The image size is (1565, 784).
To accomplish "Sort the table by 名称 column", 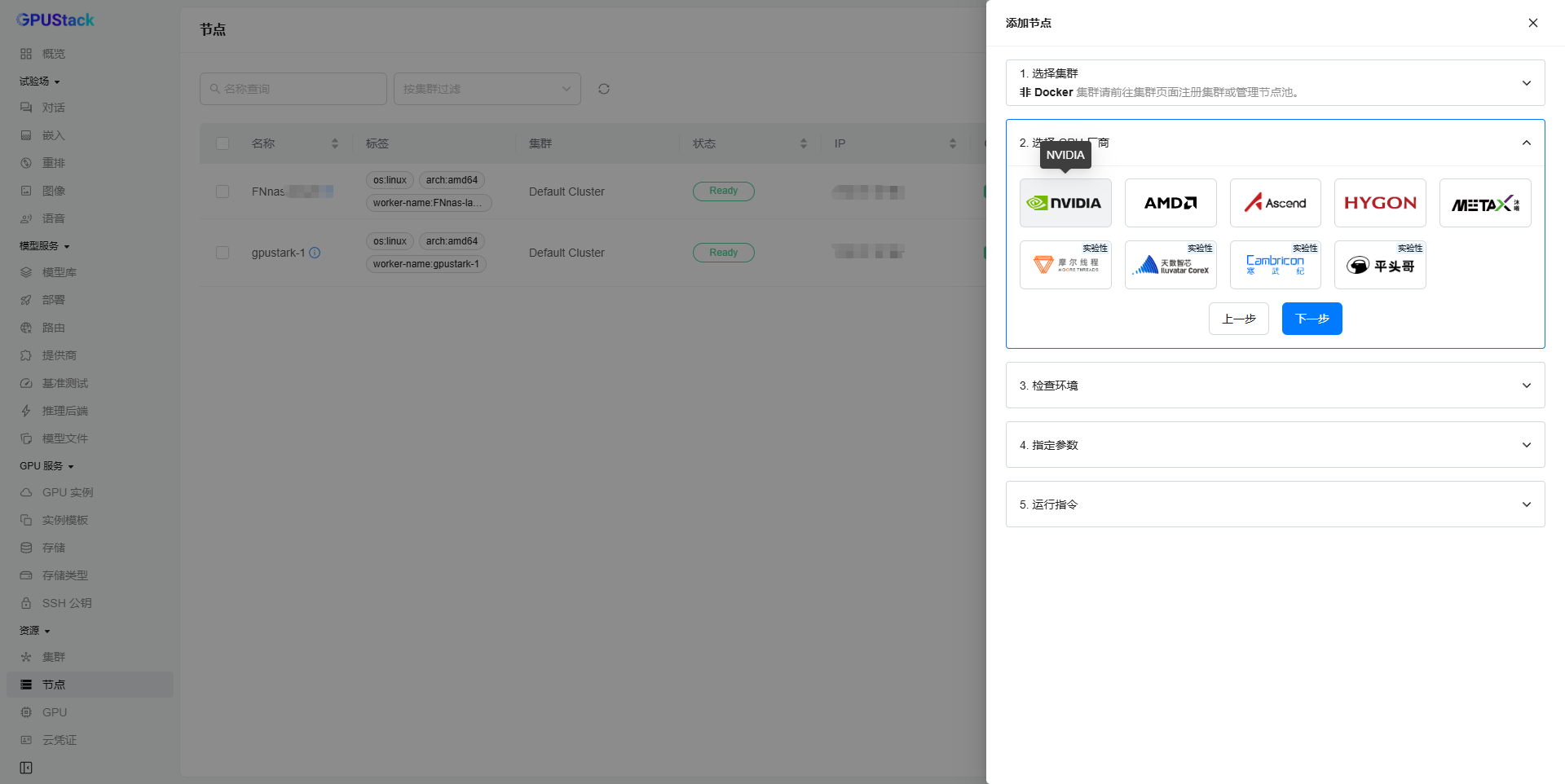I will click(x=335, y=143).
